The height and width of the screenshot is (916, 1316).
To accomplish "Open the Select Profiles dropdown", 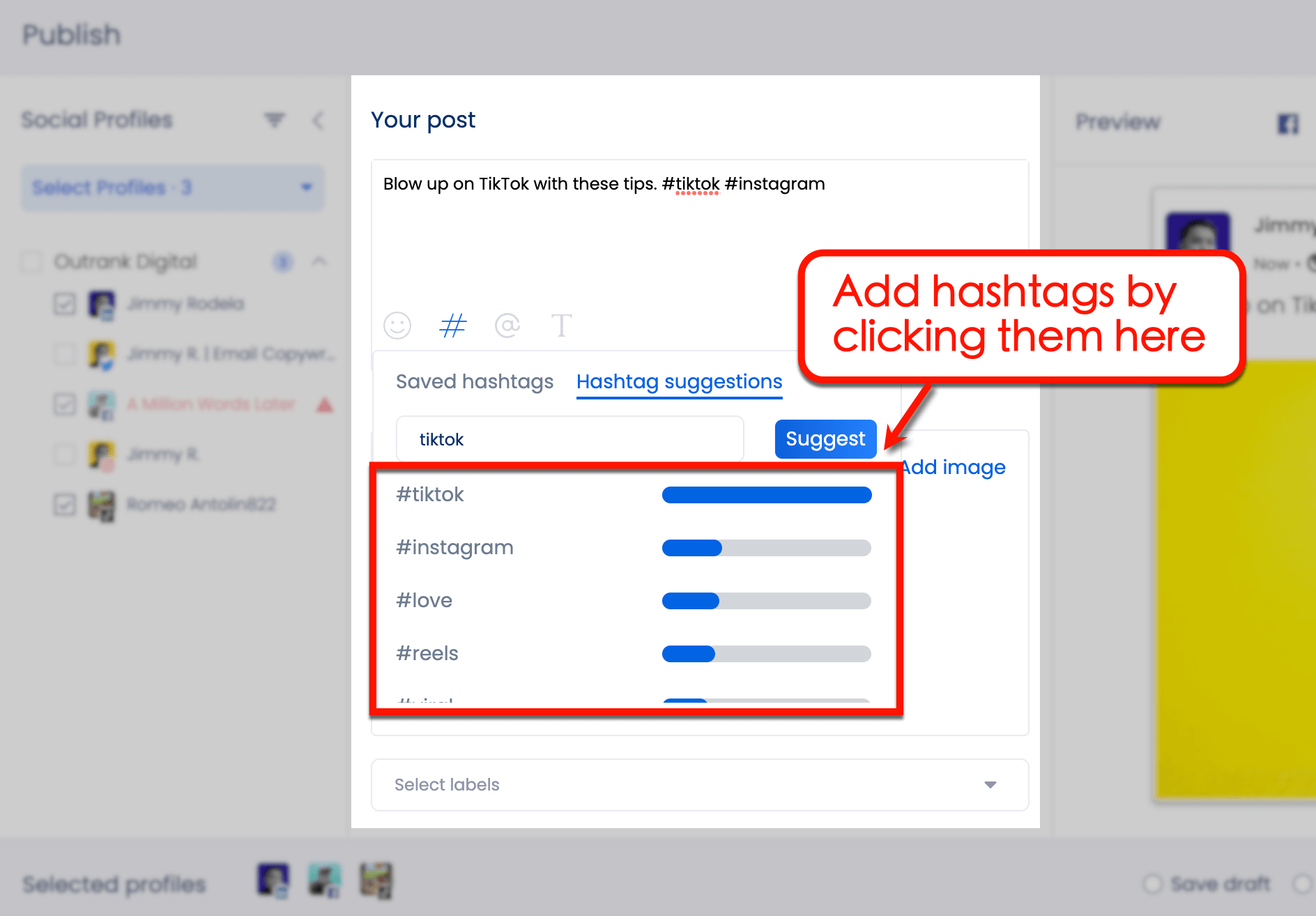I will pos(171,188).
